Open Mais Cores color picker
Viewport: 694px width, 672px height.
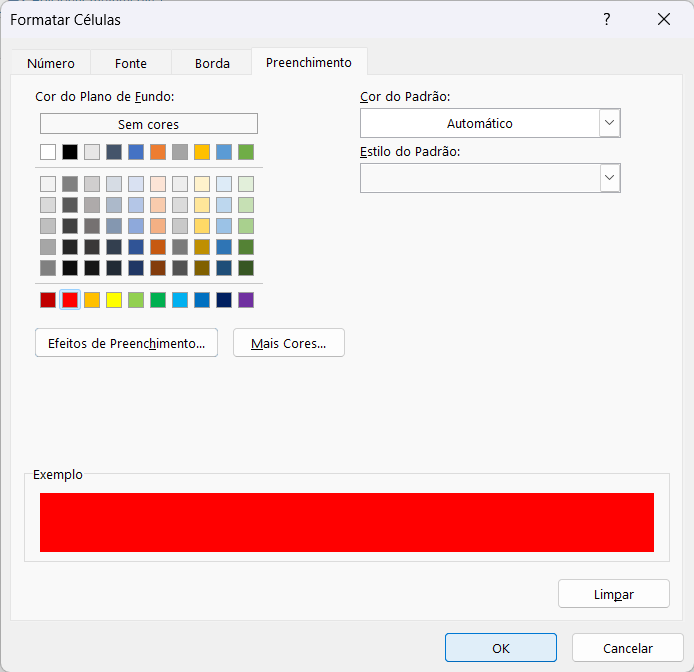(289, 343)
